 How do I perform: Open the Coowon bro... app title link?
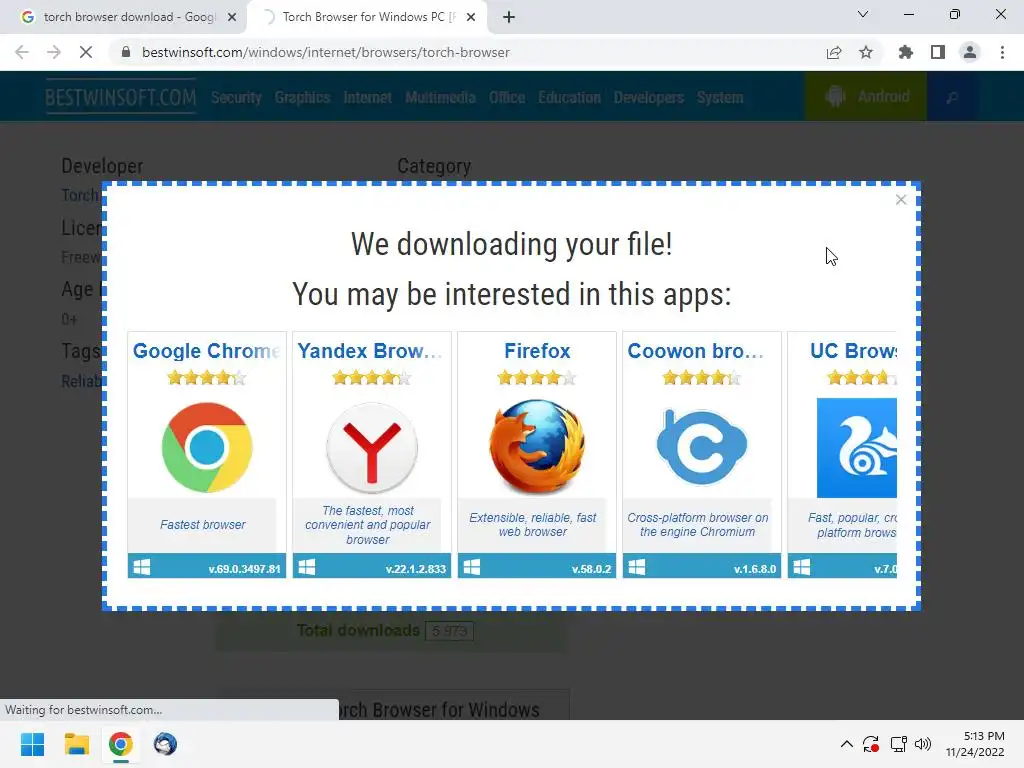click(x=696, y=351)
